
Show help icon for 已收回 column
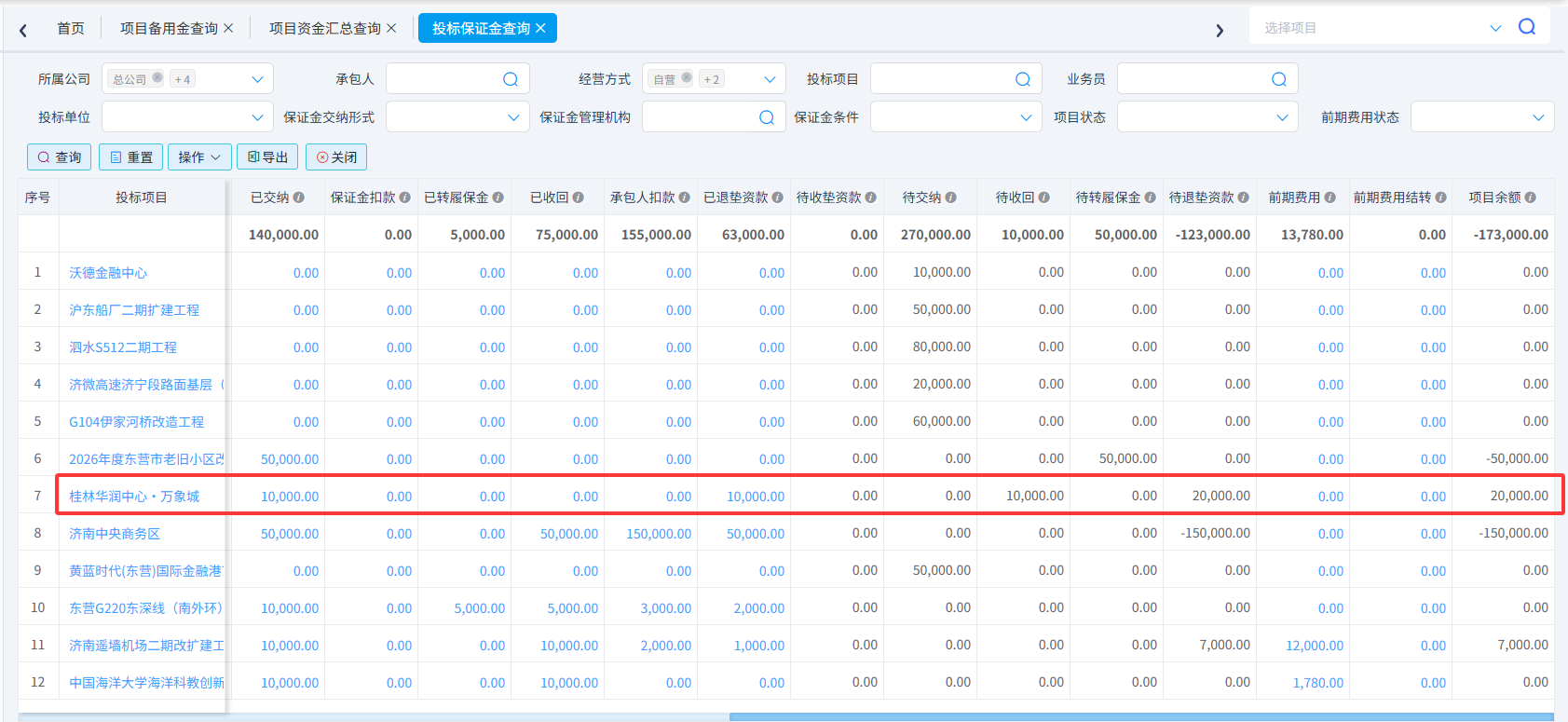click(579, 198)
